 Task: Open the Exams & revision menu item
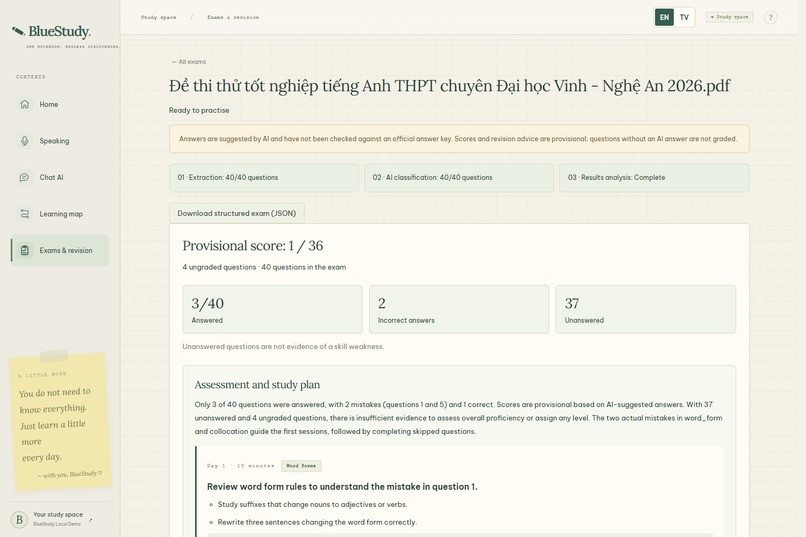[60, 250]
